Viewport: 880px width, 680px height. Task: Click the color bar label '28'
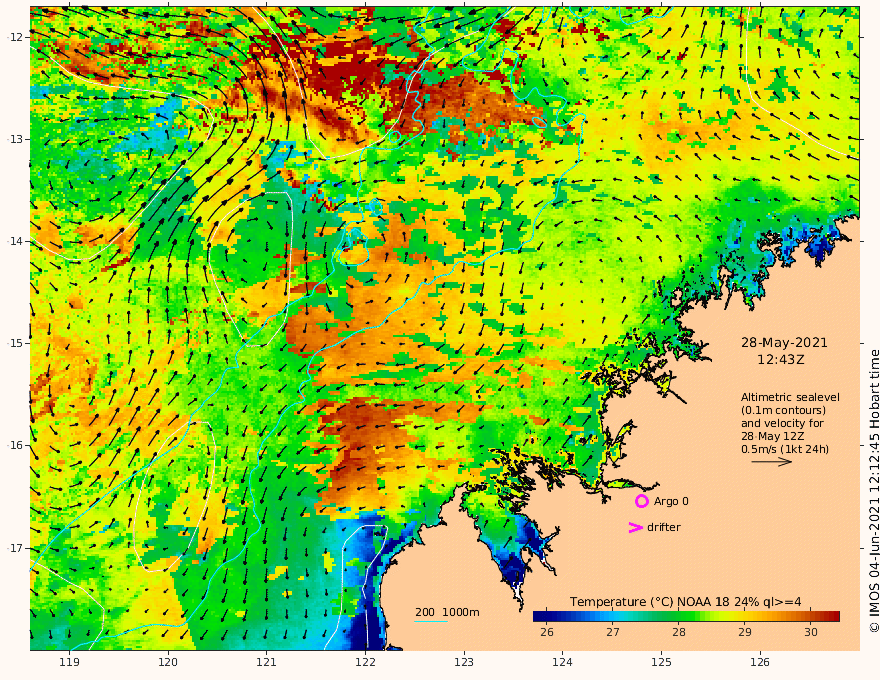(x=679, y=632)
